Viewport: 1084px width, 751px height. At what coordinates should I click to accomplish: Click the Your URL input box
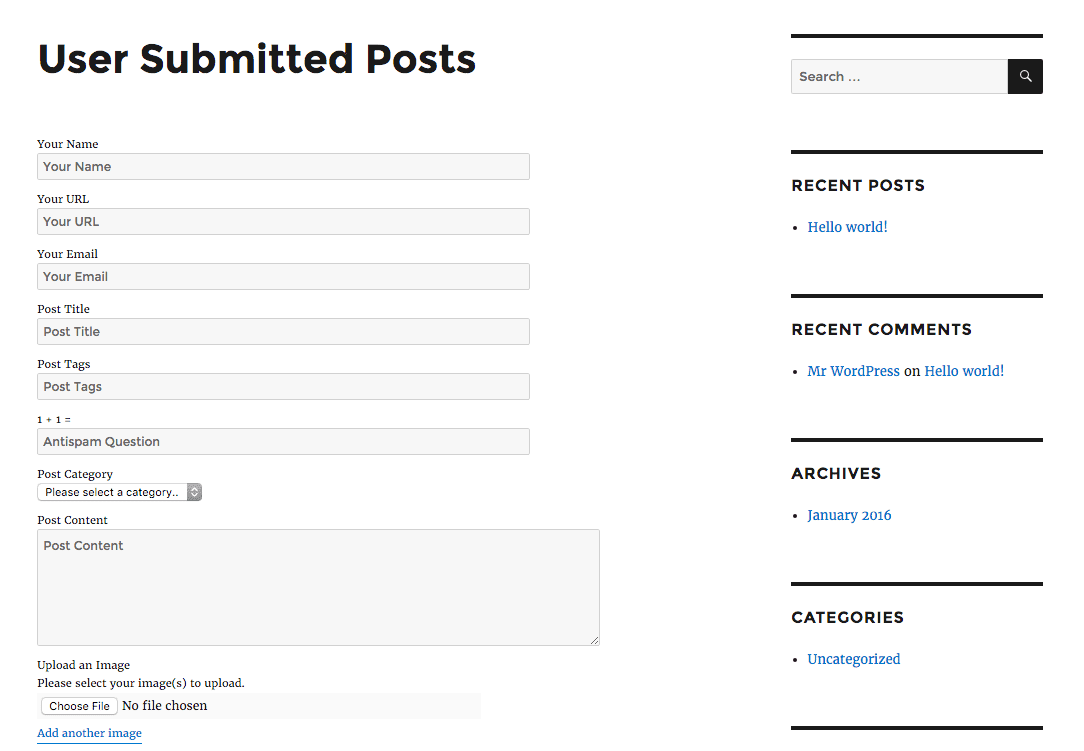(x=283, y=221)
